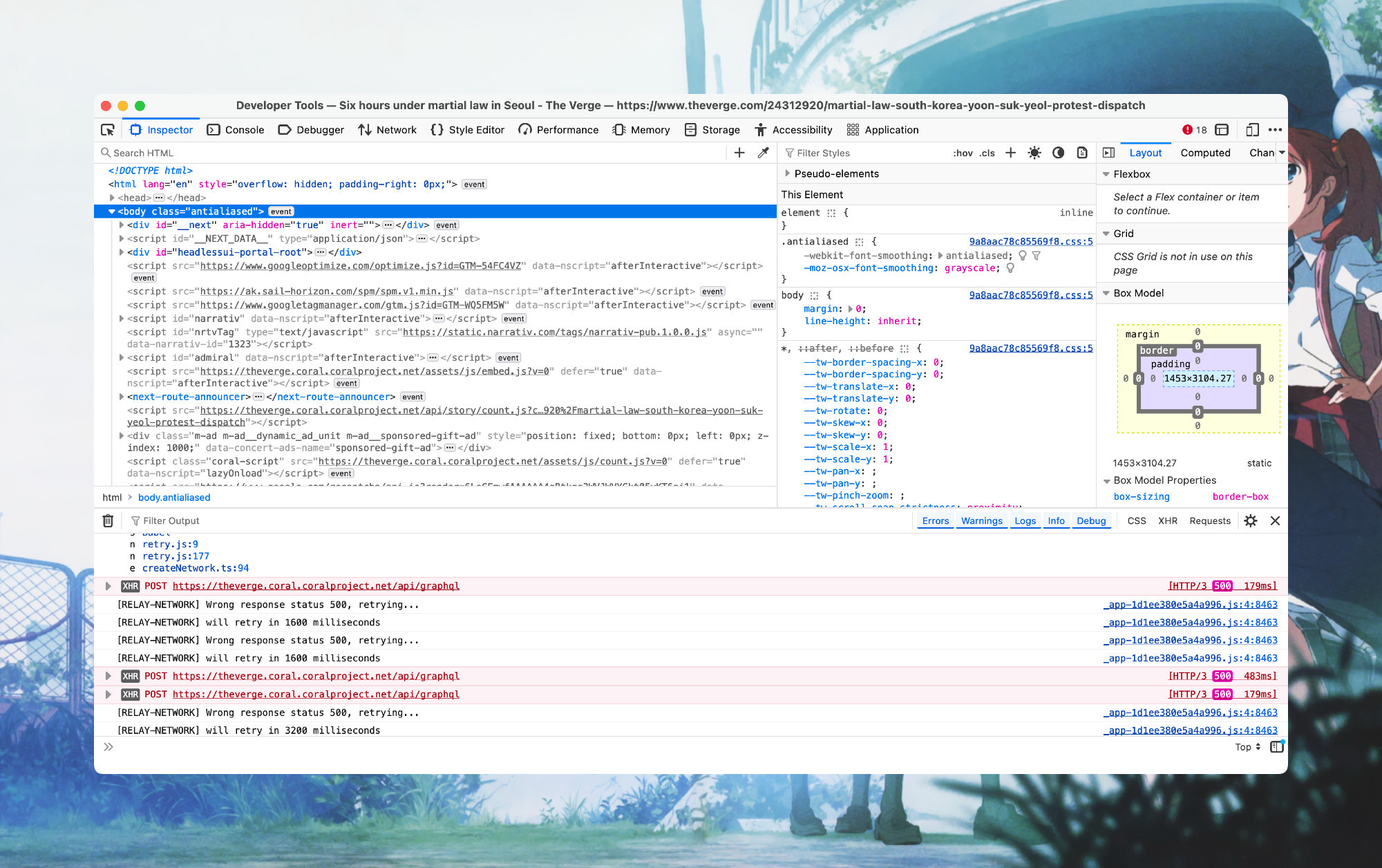Collapse Box Model Properties section
The height and width of the screenshot is (868, 1382).
pyautogui.click(x=1106, y=481)
